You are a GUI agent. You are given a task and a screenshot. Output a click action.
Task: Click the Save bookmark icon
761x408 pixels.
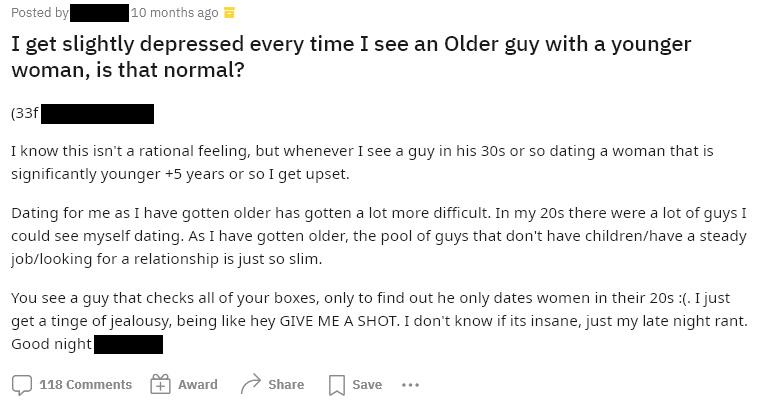[x=337, y=384]
